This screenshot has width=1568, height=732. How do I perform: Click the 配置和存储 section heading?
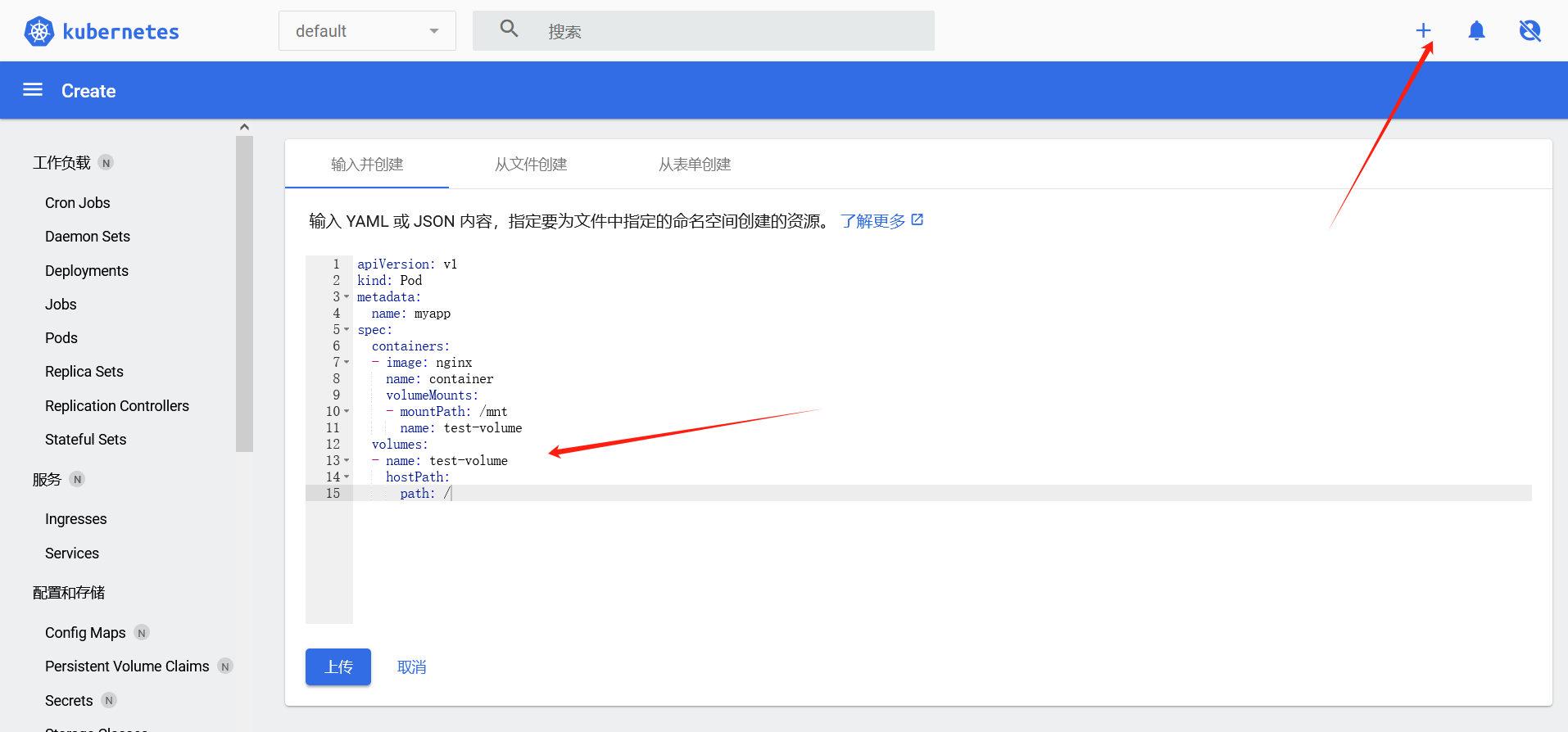[69, 593]
